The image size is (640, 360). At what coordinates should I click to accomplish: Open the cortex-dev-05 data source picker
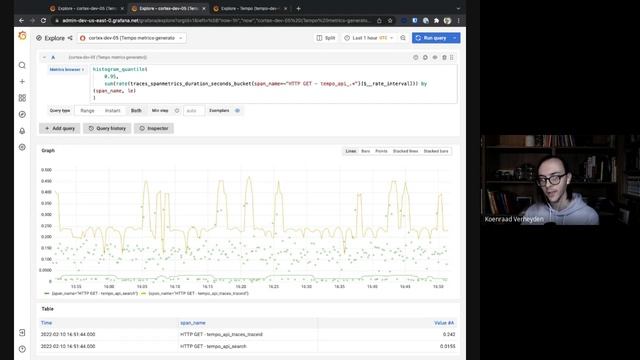131,38
